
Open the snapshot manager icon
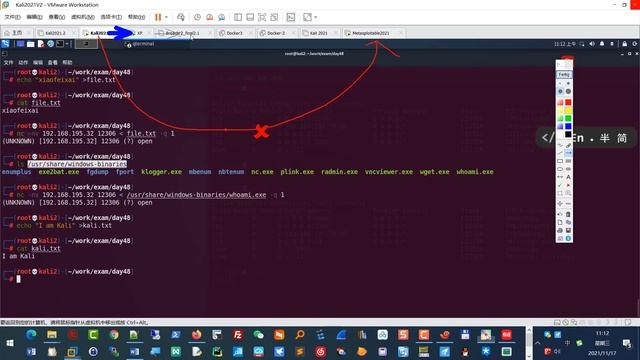(x=222, y=17)
